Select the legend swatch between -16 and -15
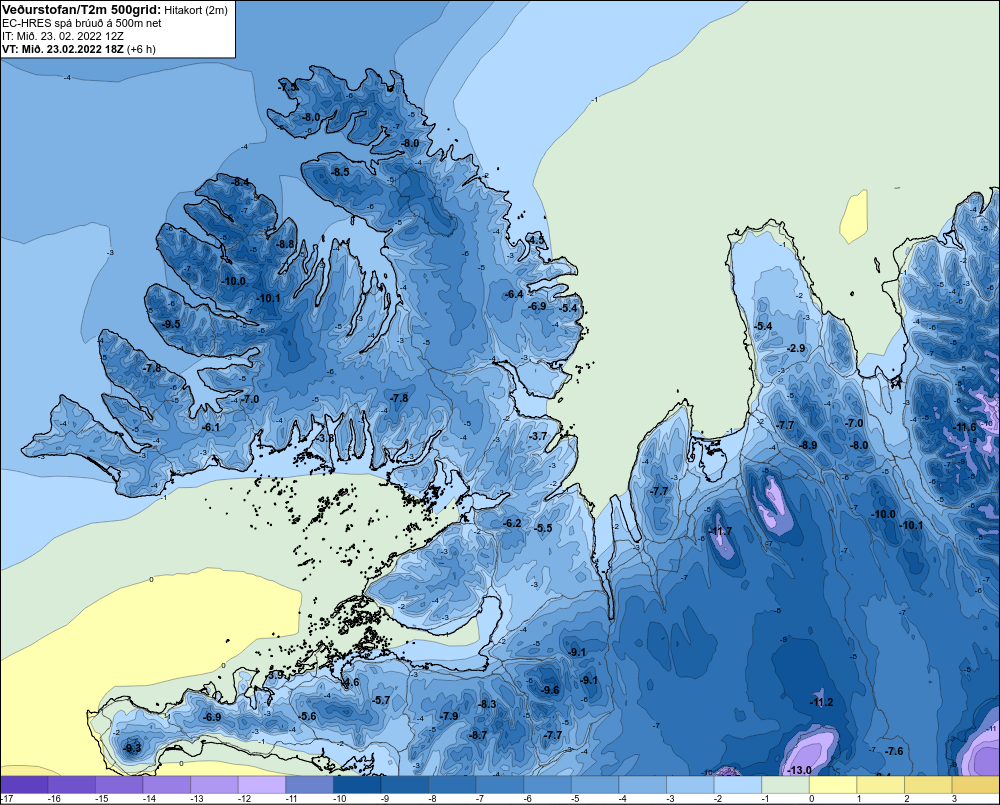Viewport: 1000px width, 805px height. click(x=71, y=785)
